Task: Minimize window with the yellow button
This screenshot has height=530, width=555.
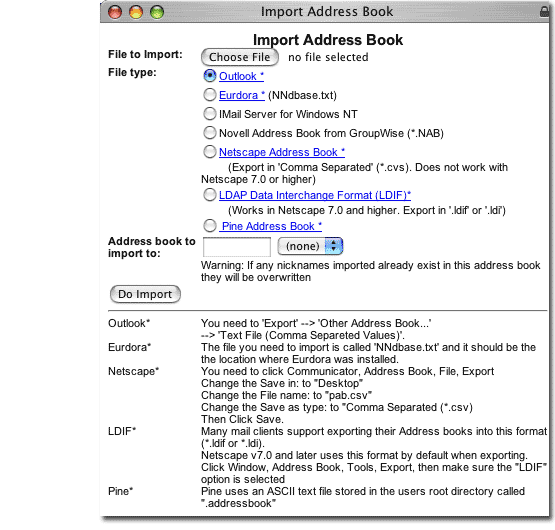Action: click(136, 12)
